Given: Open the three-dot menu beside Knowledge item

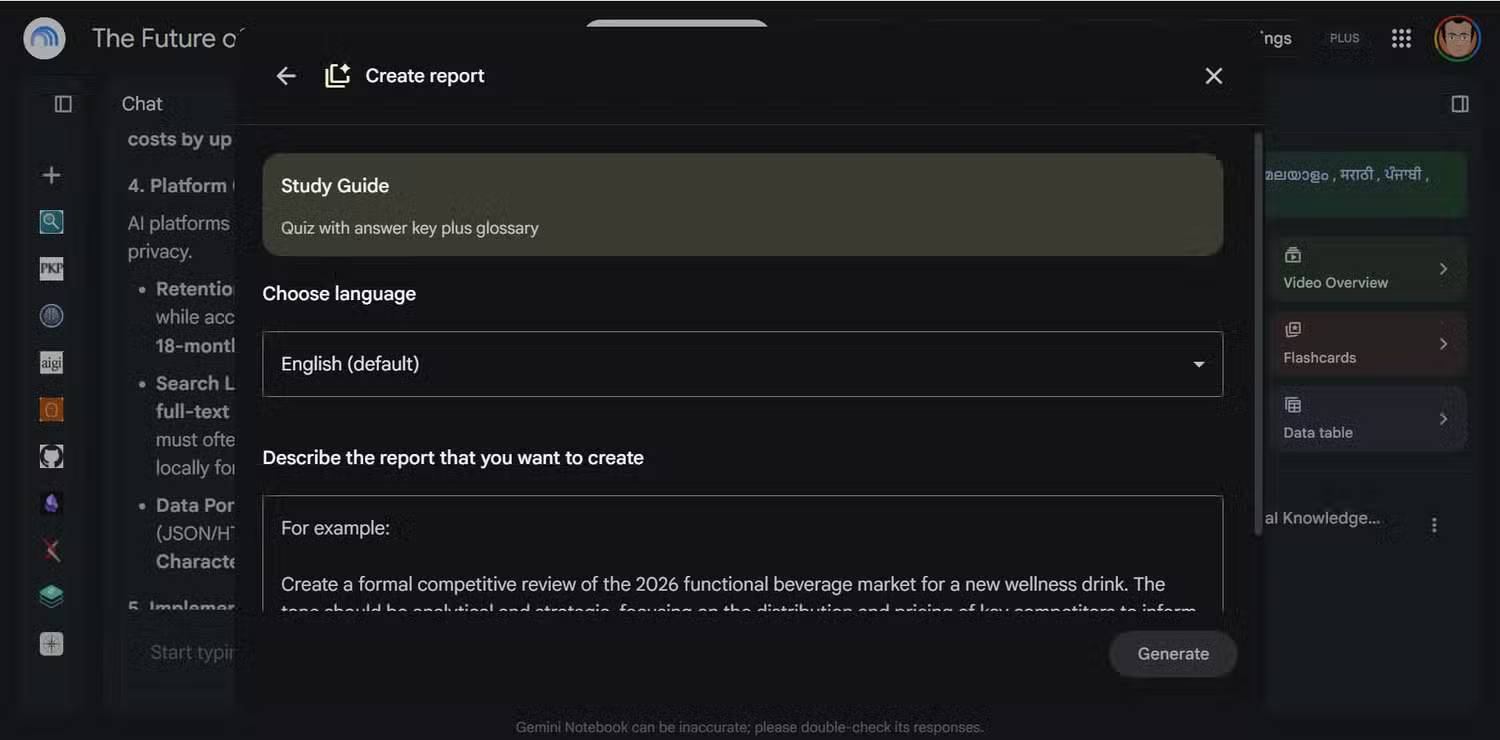Looking at the screenshot, I should coord(1434,525).
